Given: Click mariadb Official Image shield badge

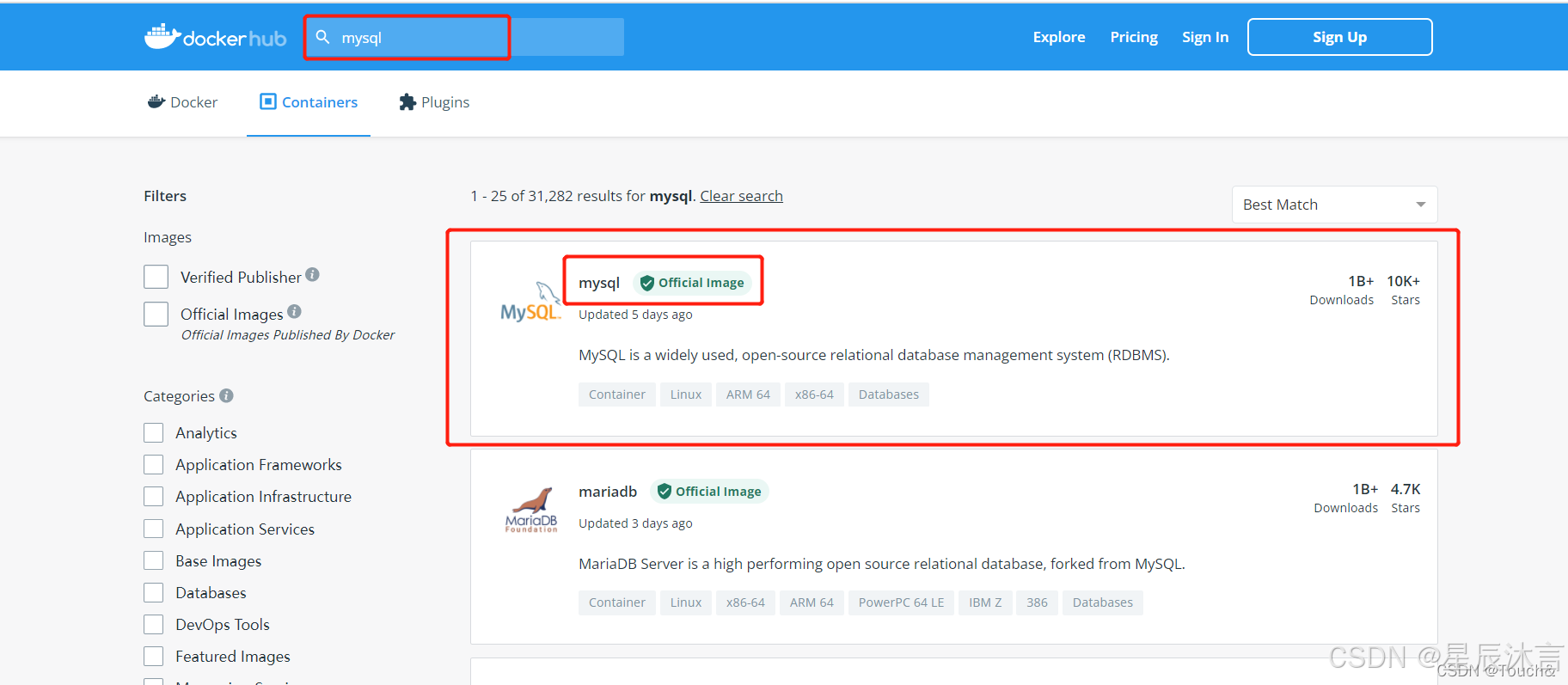Looking at the screenshot, I should pyautogui.click(x=709, y=492).
